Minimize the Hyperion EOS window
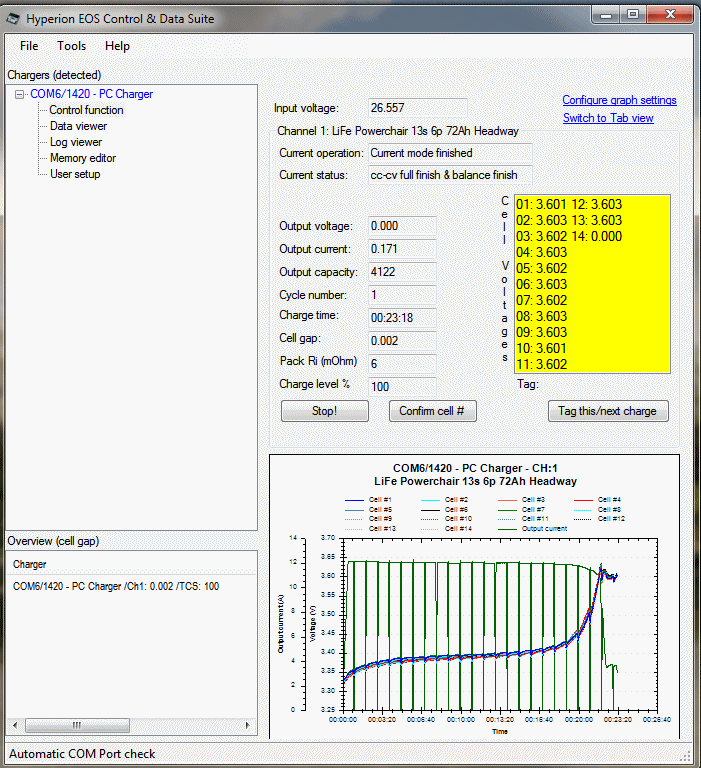 click(606, 15)
